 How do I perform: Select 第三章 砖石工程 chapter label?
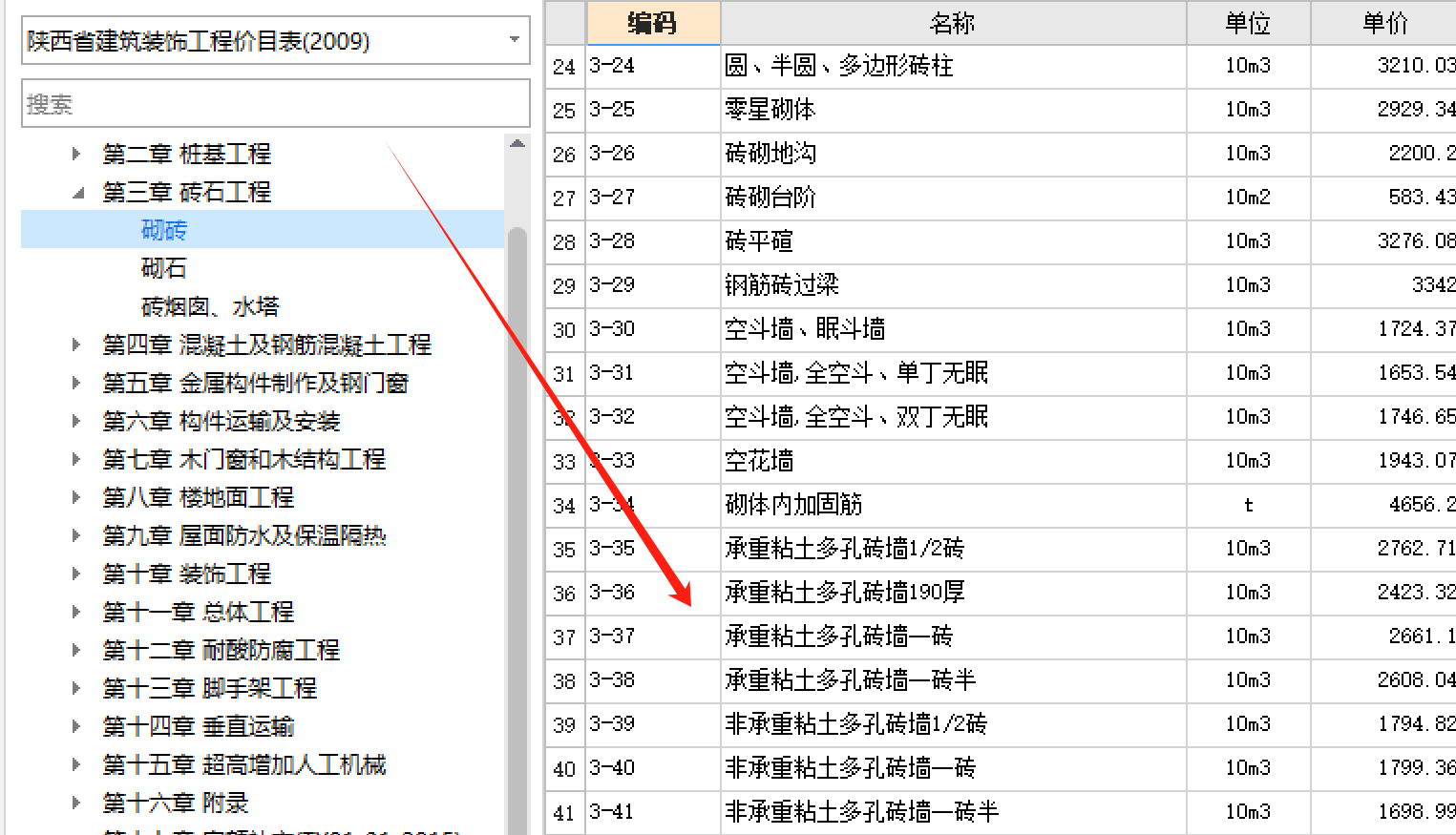[187, 192]
